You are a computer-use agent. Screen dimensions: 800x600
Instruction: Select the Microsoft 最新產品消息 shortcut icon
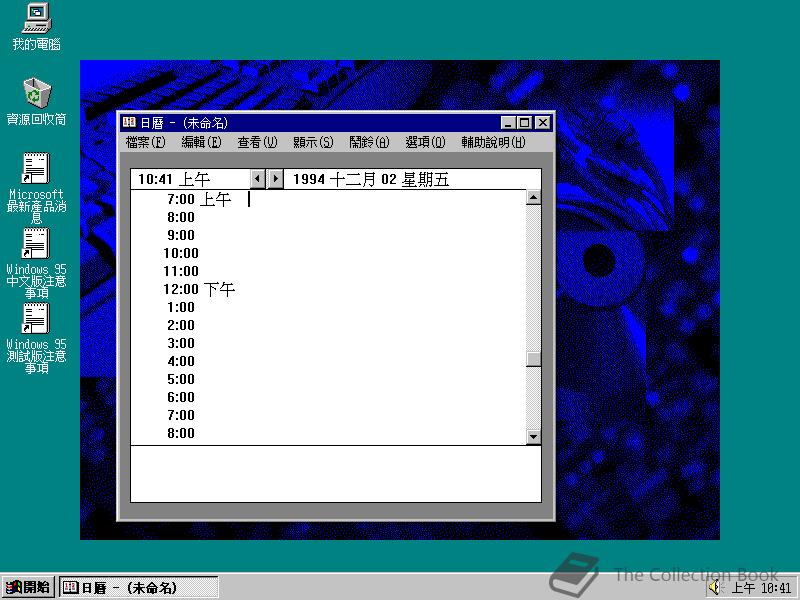pyautogui.click(x=36, y=187)
